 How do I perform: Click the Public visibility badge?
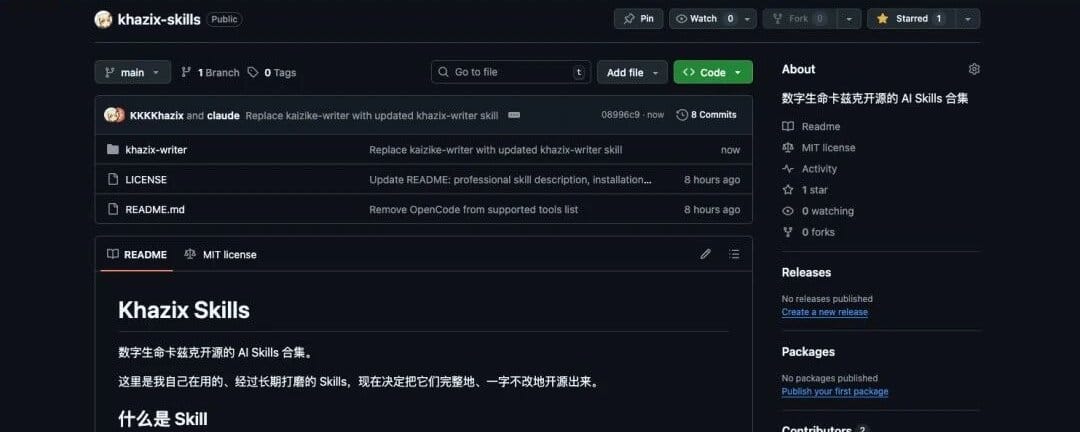224,19
